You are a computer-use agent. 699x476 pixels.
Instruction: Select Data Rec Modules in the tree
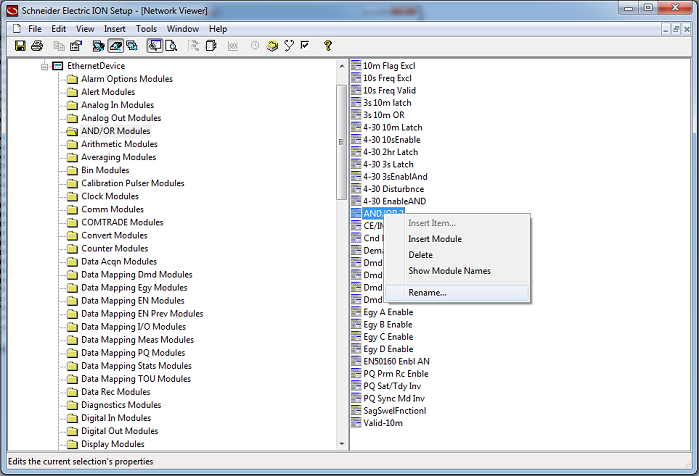coord(115,392)
